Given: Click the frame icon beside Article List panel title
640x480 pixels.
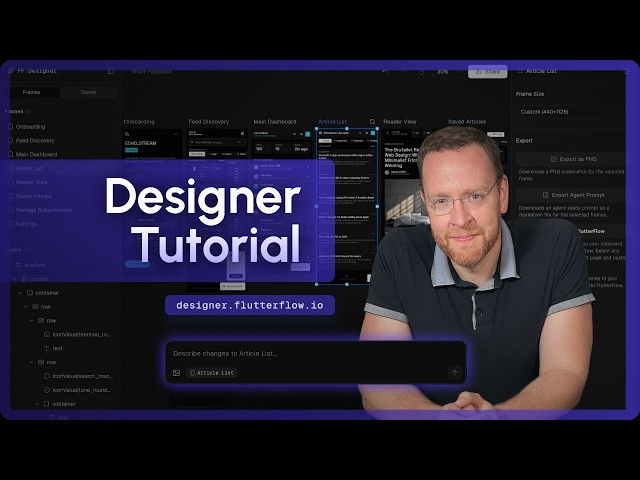Looking at the screenshot, I should coord(520,71).
